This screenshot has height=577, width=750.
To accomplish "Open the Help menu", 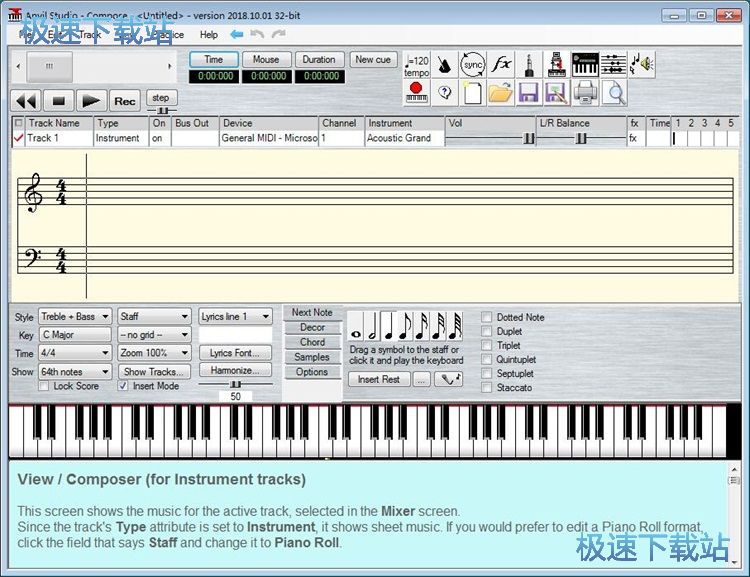I will 208,35.
